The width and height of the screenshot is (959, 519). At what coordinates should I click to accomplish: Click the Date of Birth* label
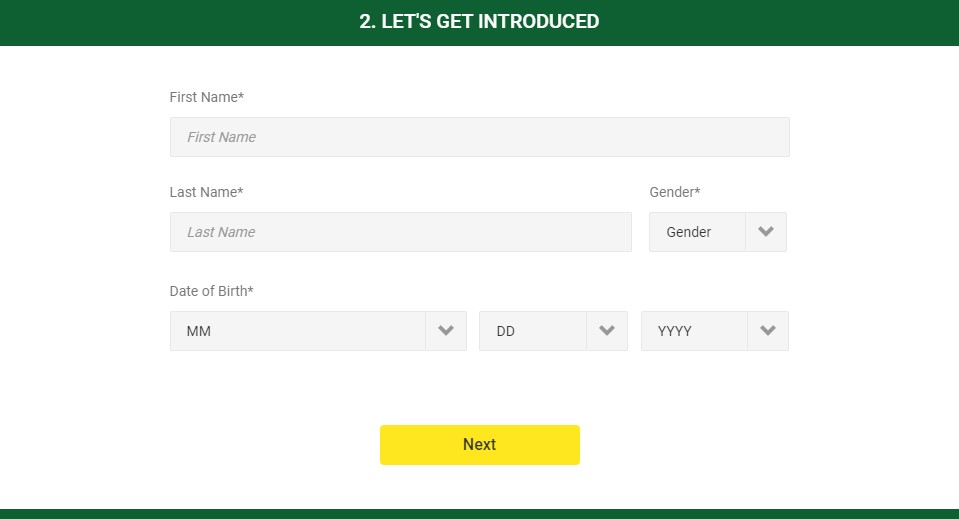click(211, 291)
